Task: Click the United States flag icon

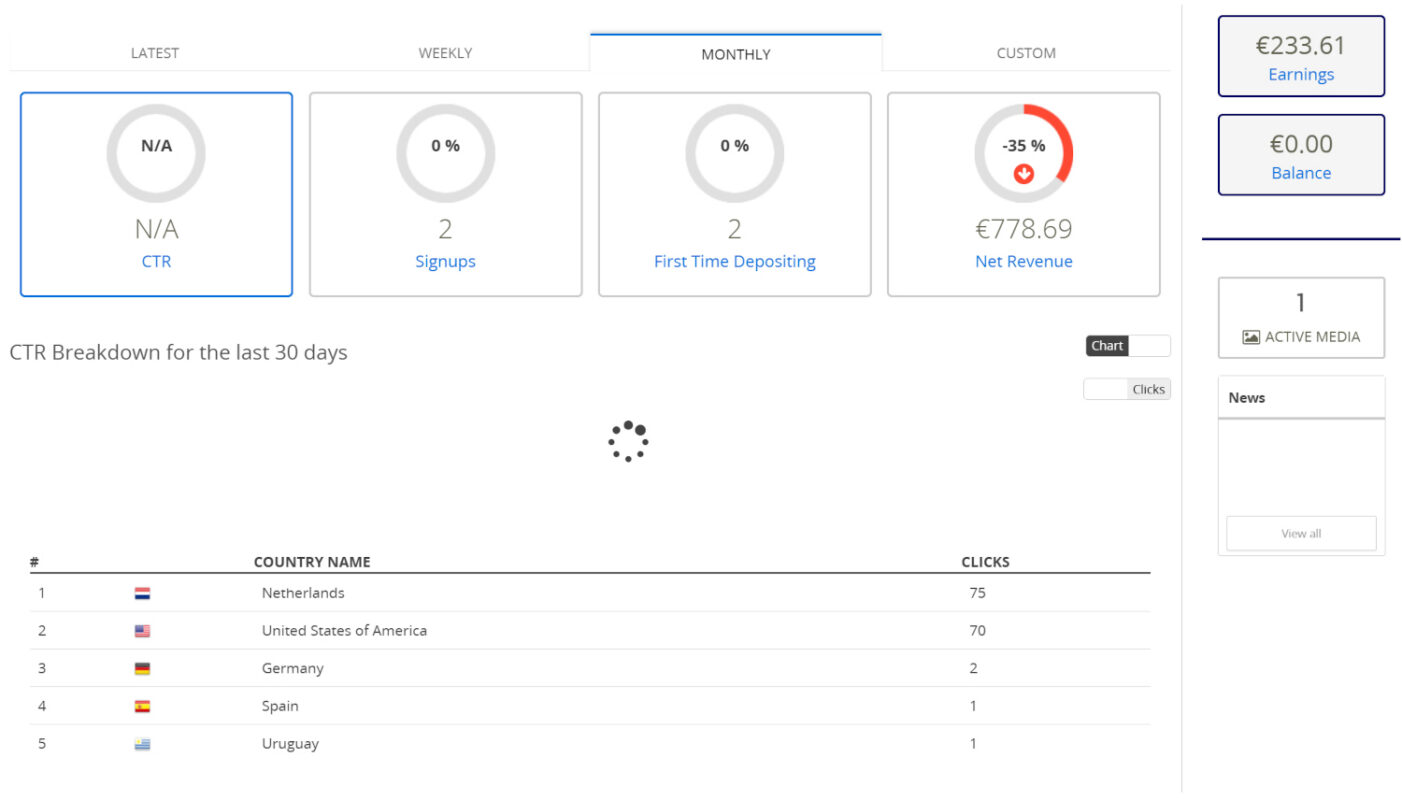Action: pos(142,631)
